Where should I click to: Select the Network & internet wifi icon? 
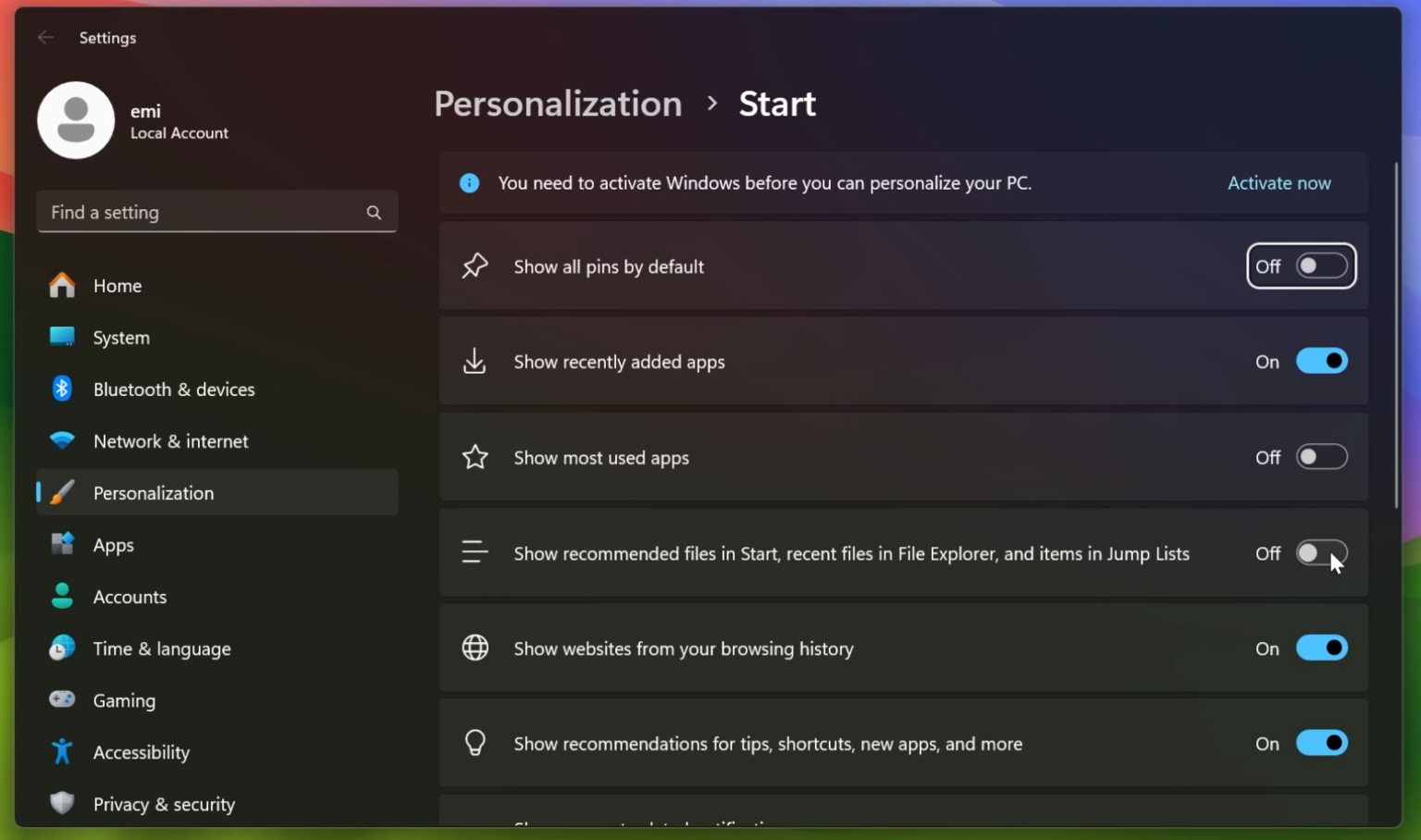[61, 441]
